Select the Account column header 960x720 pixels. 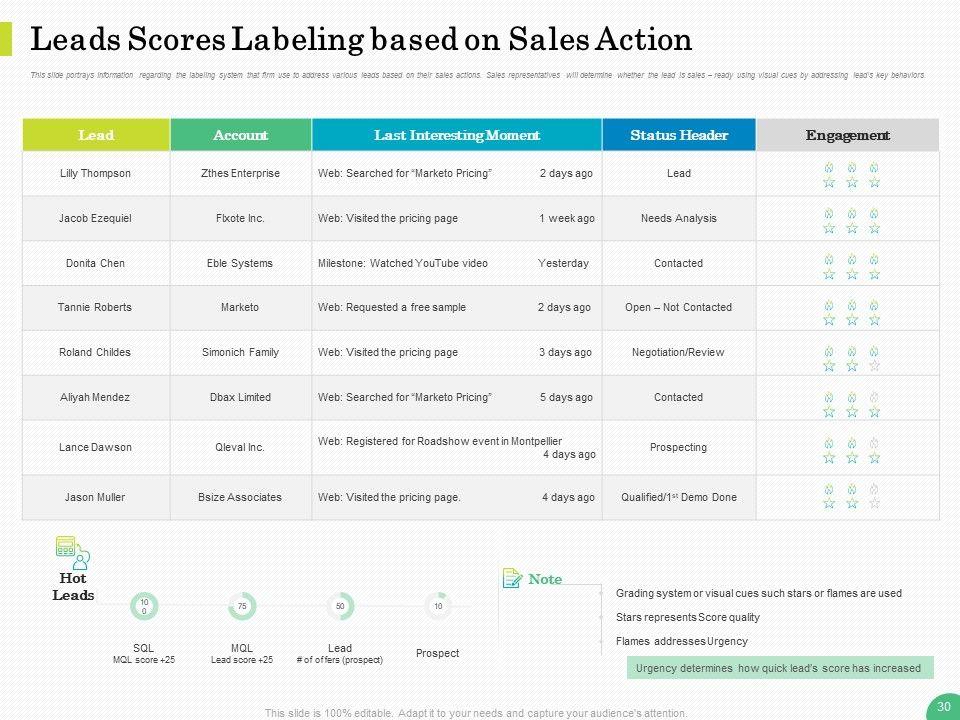tap(241, 135)
